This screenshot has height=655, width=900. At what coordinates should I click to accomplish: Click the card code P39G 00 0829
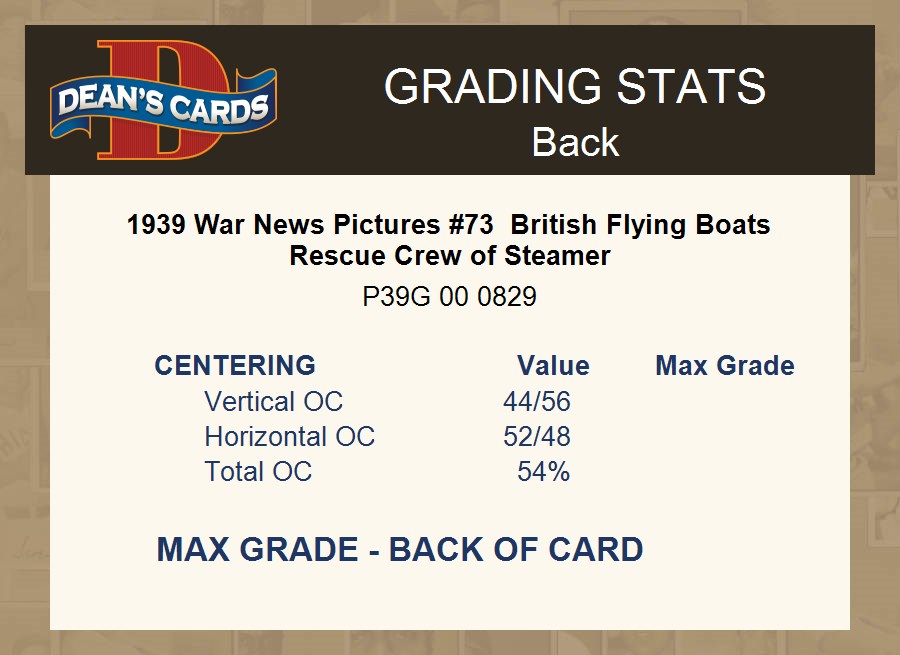(x=449, y=297)
